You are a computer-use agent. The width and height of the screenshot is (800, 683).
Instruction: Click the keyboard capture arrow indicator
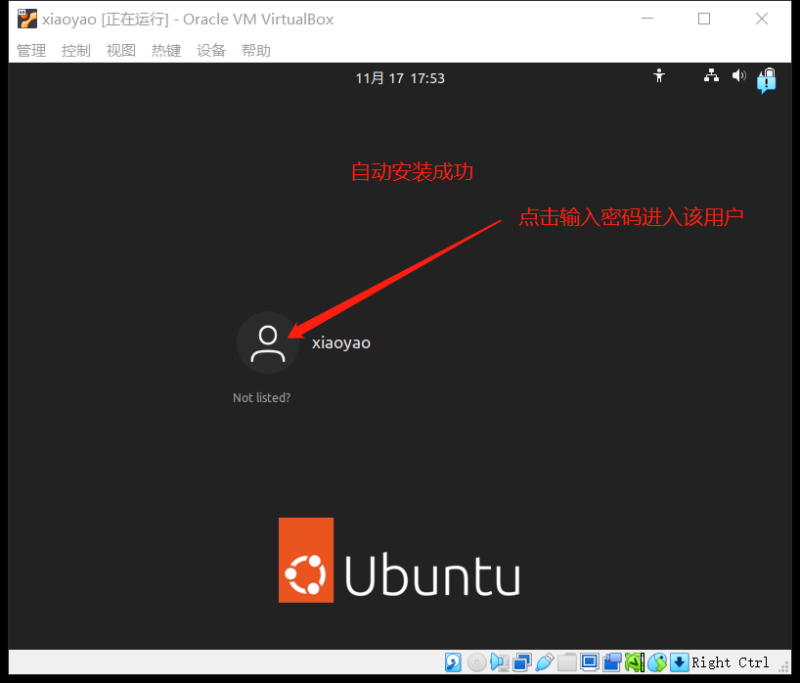tap(679, 662)
